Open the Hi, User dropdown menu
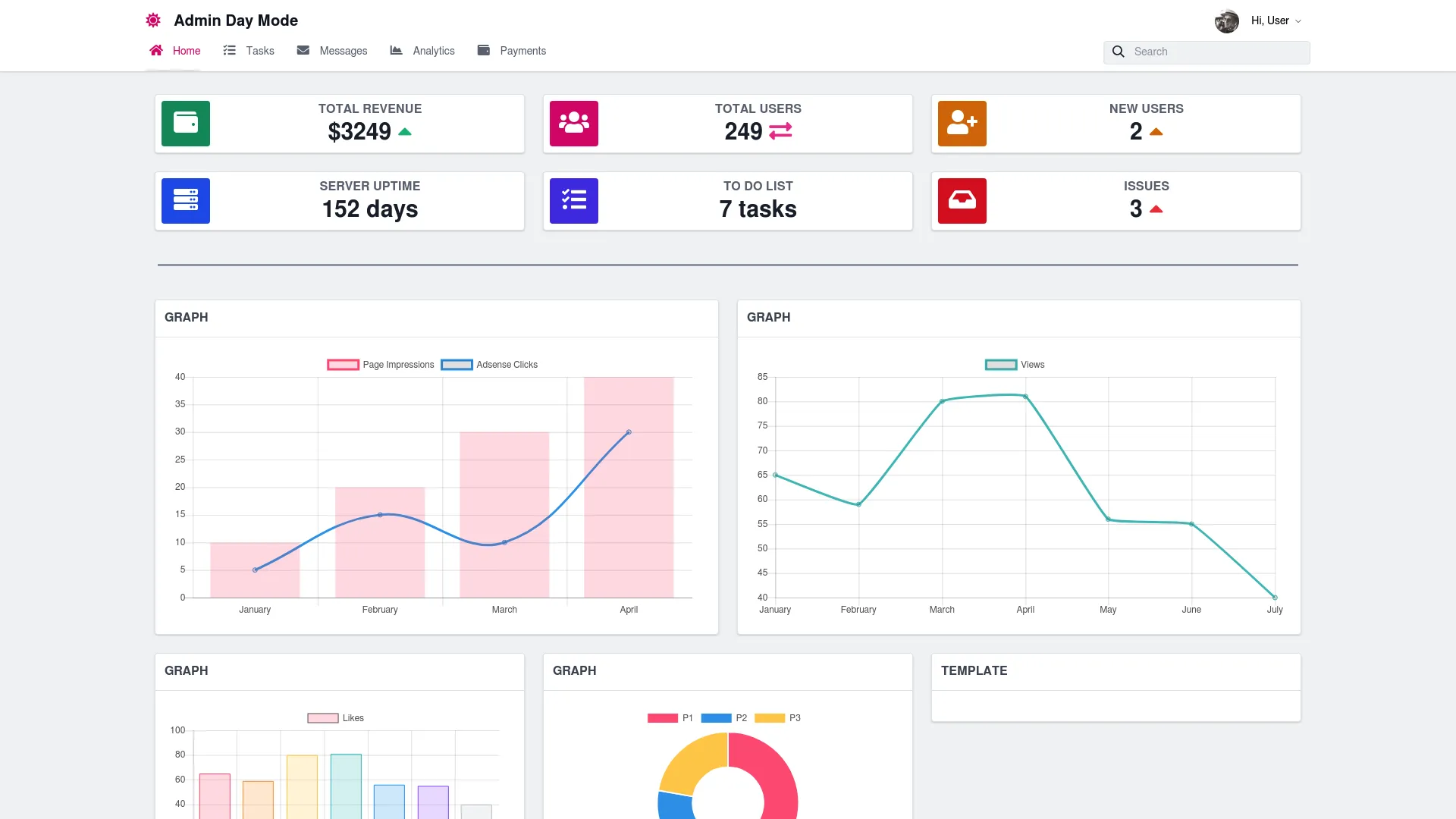 tap(1276, 20)
